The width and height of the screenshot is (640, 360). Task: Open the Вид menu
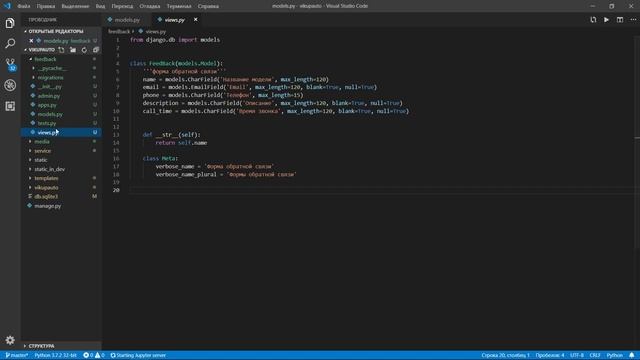(x=100, y=6)
